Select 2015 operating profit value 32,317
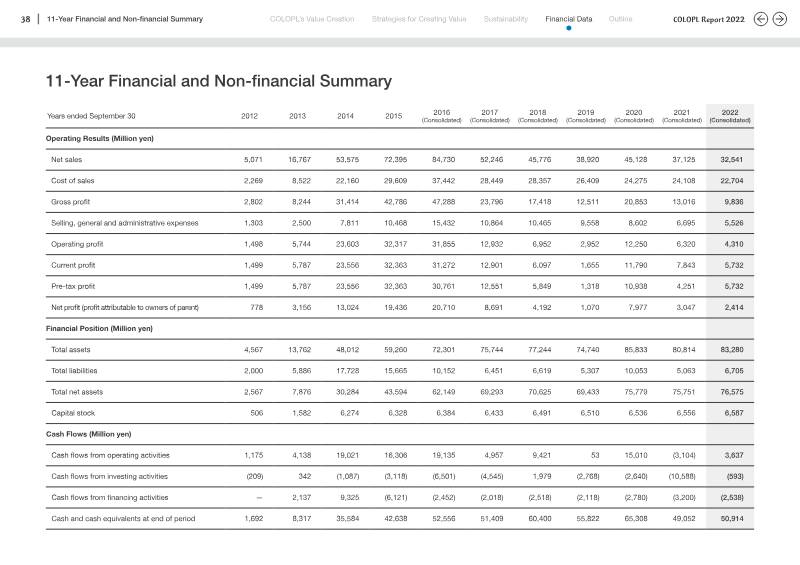This screenshot has height=565, width=800. pyautogui.click(x=395, y=244)
